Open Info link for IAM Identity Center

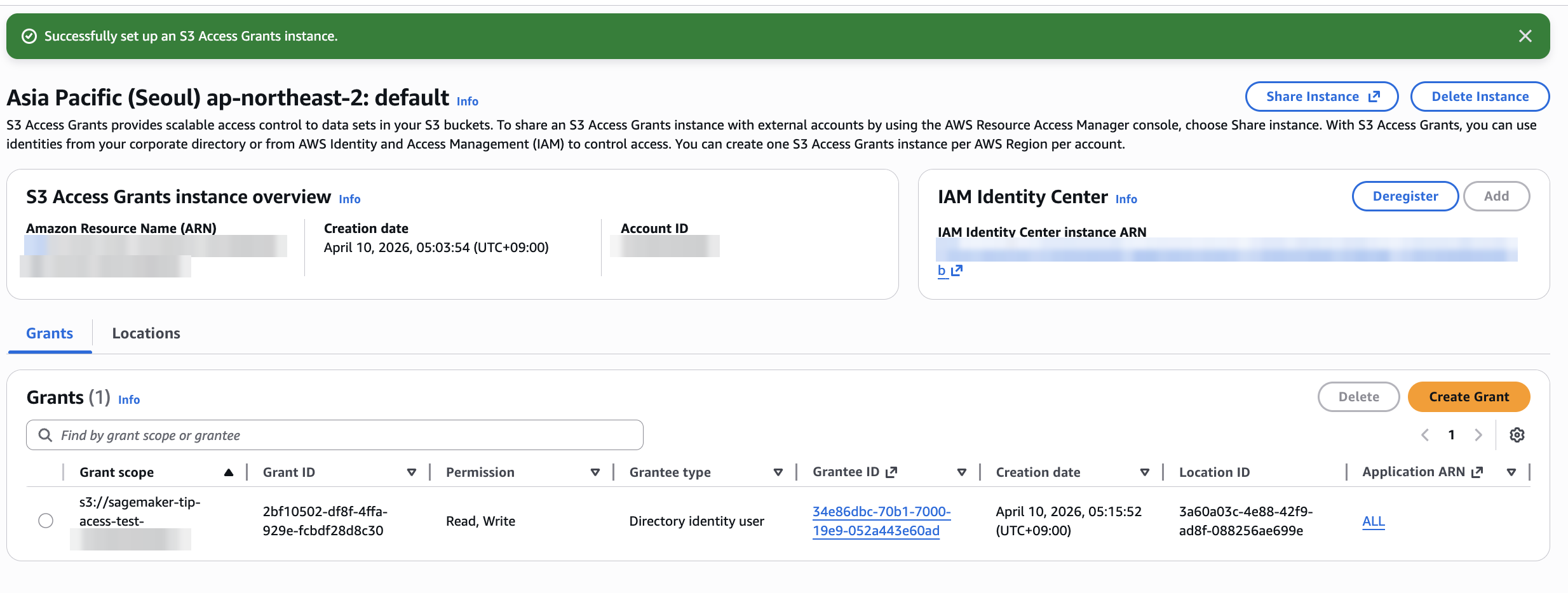[x=1126, y=199]
